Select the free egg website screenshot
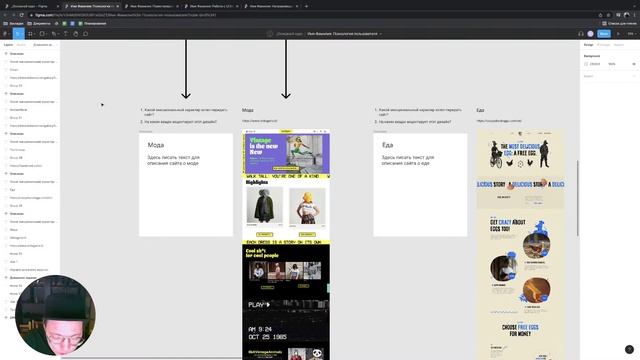Viewport: 640px width, 360px height. [x=520, y=244]
